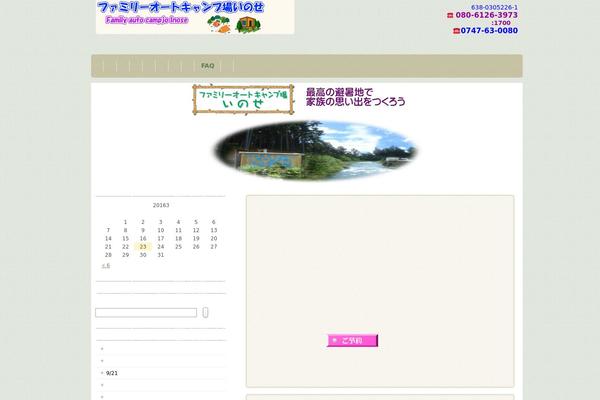
Task: Click the previous month link below the calendar
Action: click(x=106, y=266)
